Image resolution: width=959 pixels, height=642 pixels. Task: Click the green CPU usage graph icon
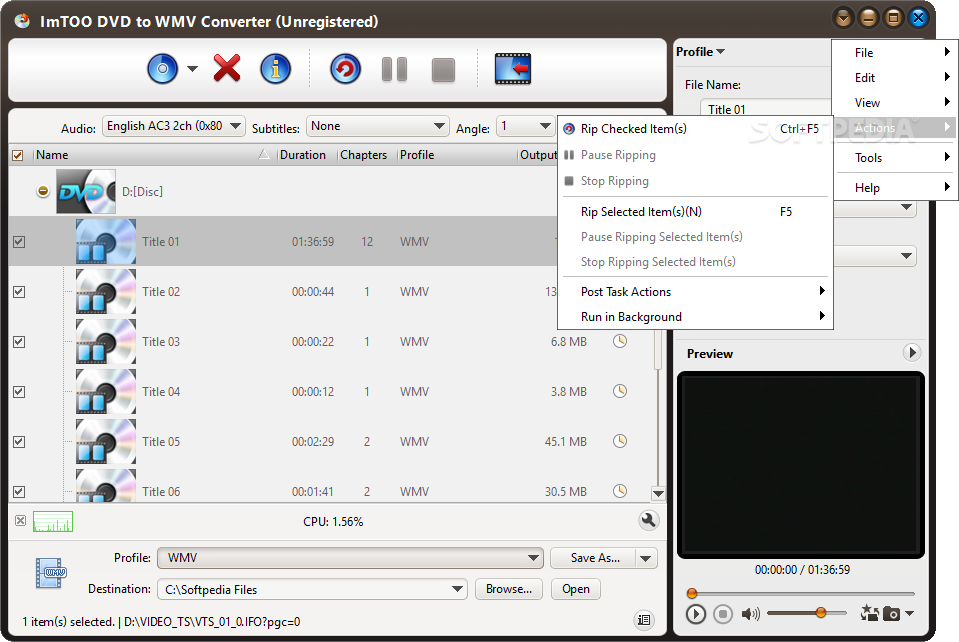(53, 522)
